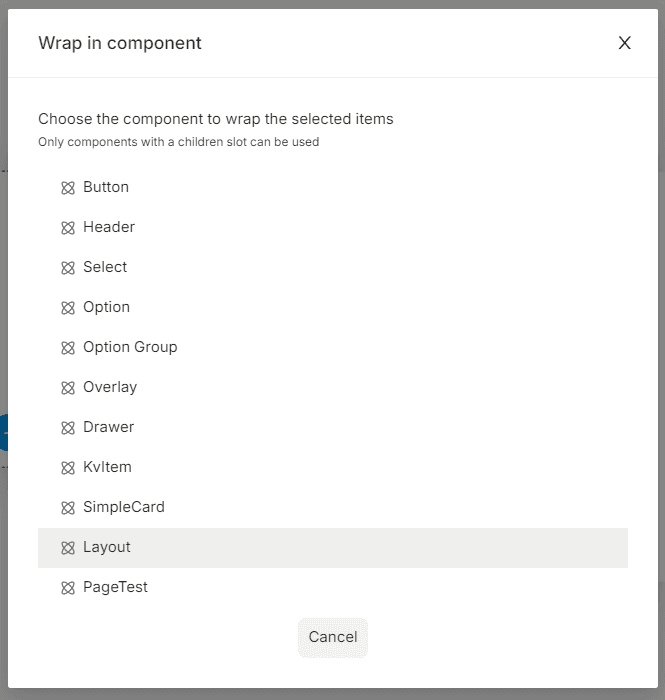Click the component icon next to Header
Viewport: 665px width, 700px height.
[x=68, y=228]
